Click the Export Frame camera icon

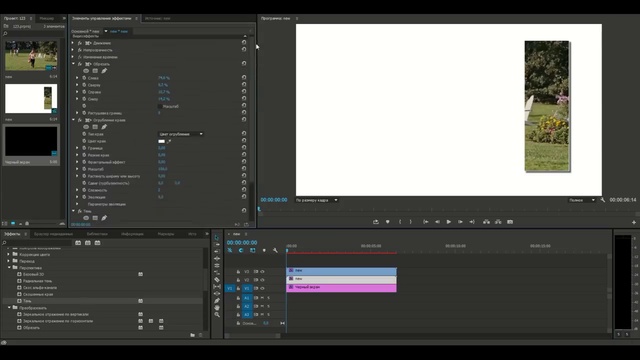[x=510, y=222]
